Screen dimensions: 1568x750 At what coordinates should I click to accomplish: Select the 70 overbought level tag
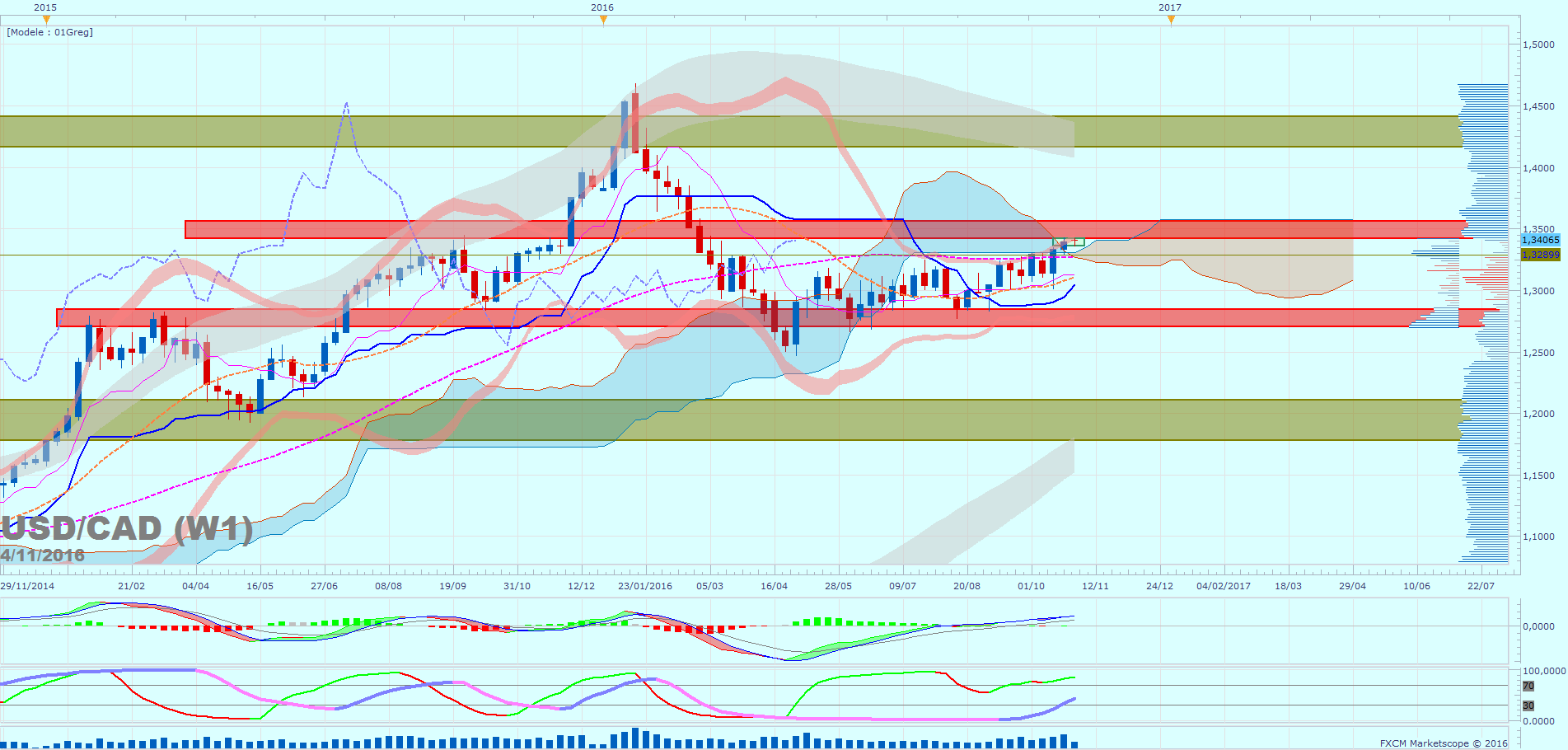point(1528,686)
